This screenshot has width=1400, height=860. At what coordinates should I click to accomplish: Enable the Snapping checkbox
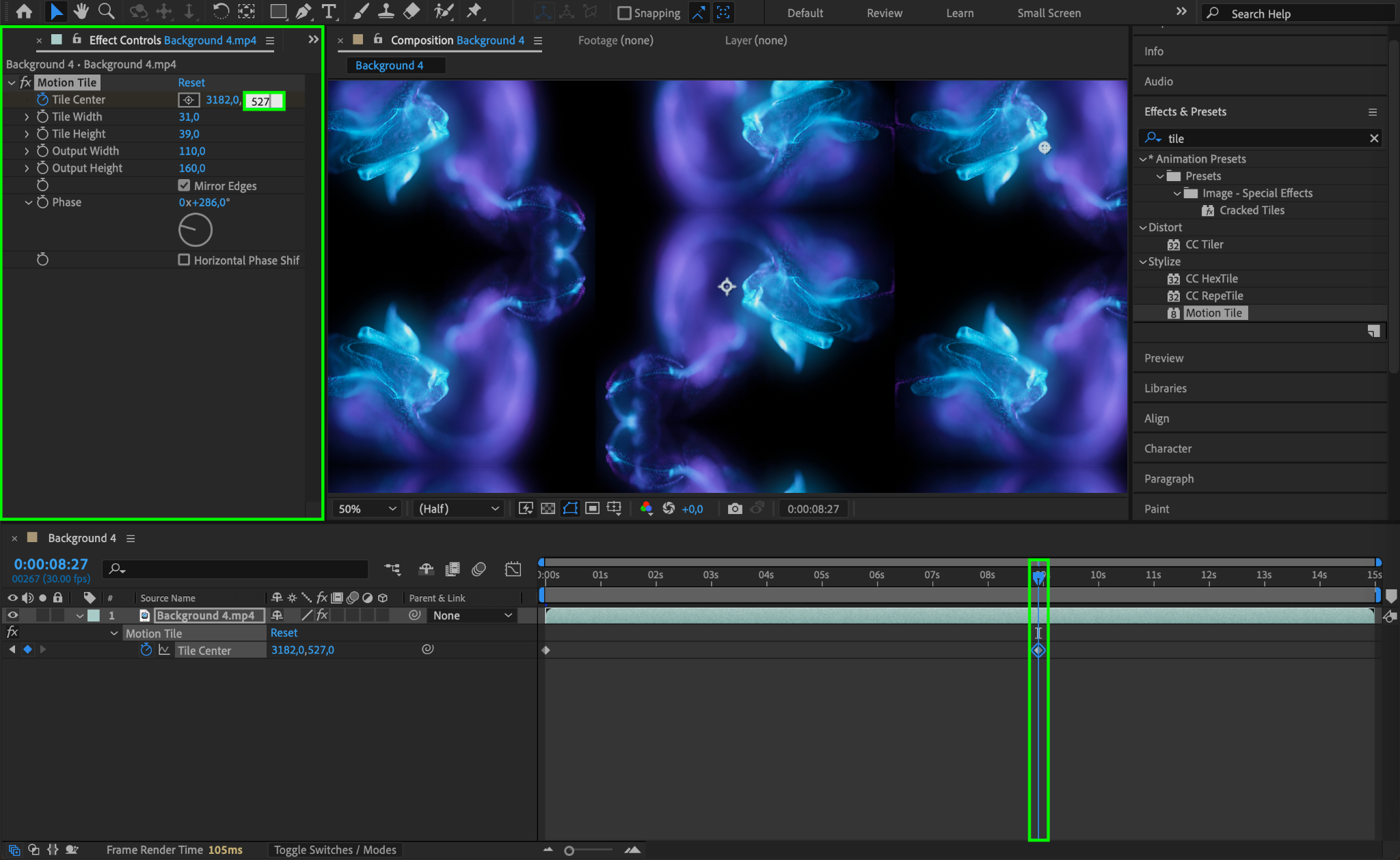click(624, 13)
